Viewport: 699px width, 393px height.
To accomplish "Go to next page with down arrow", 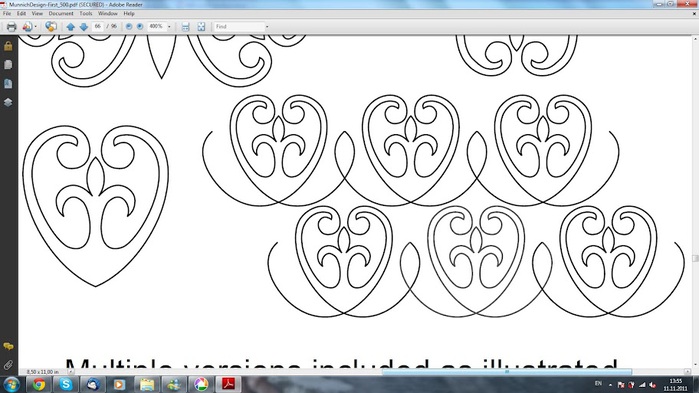I will (83, 27).
